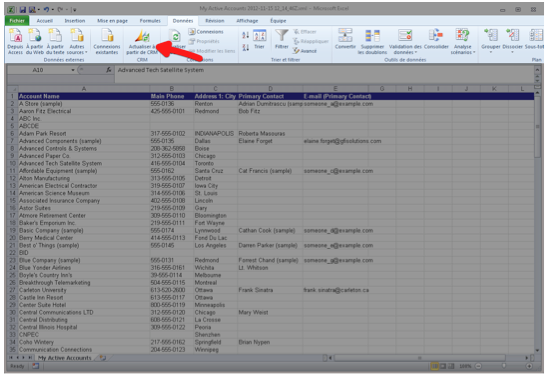The width and height of the screenshot is (550, 377).
Task: Open Connexions in connections group
Action: click(206, 32)
